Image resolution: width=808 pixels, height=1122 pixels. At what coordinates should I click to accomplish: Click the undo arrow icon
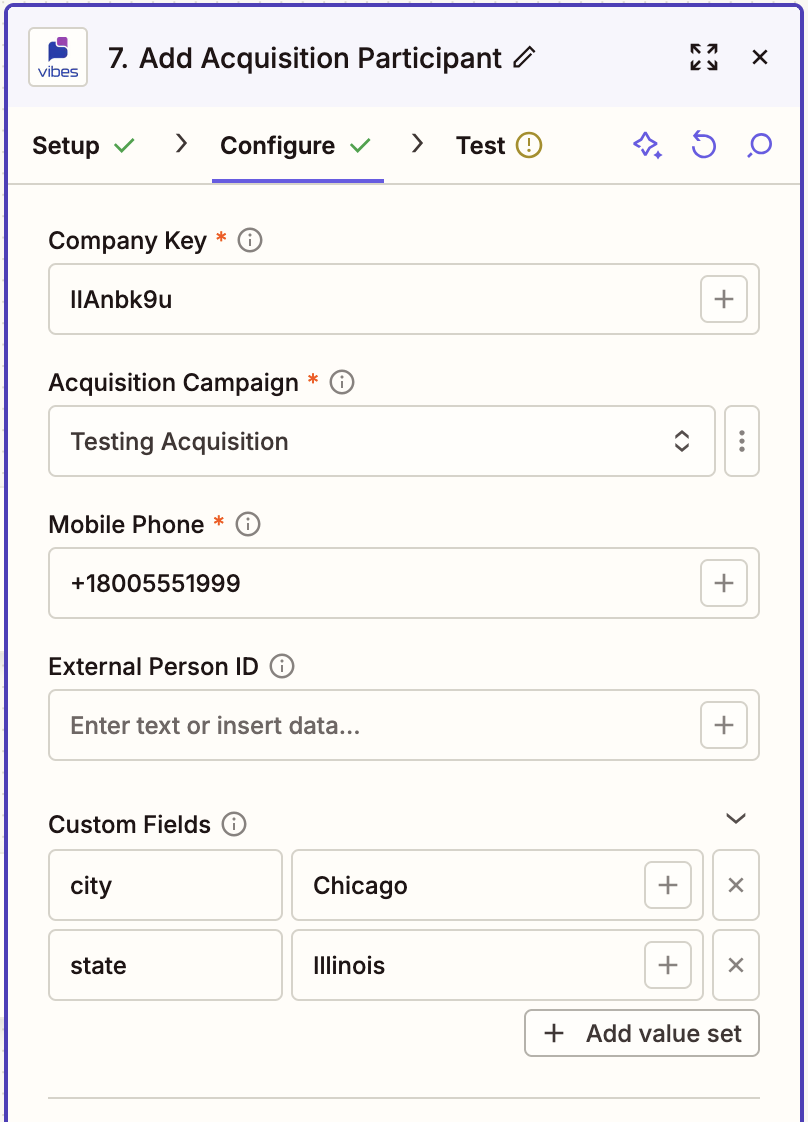pyautogui.click(x=704, y=145)
